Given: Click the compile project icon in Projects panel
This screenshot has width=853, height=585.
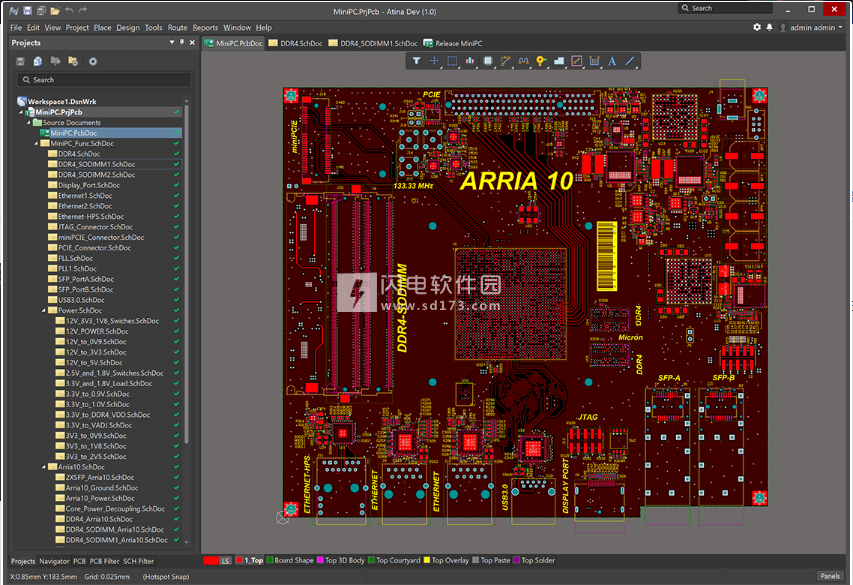Looking at the screenshot, I should [38, 61].
